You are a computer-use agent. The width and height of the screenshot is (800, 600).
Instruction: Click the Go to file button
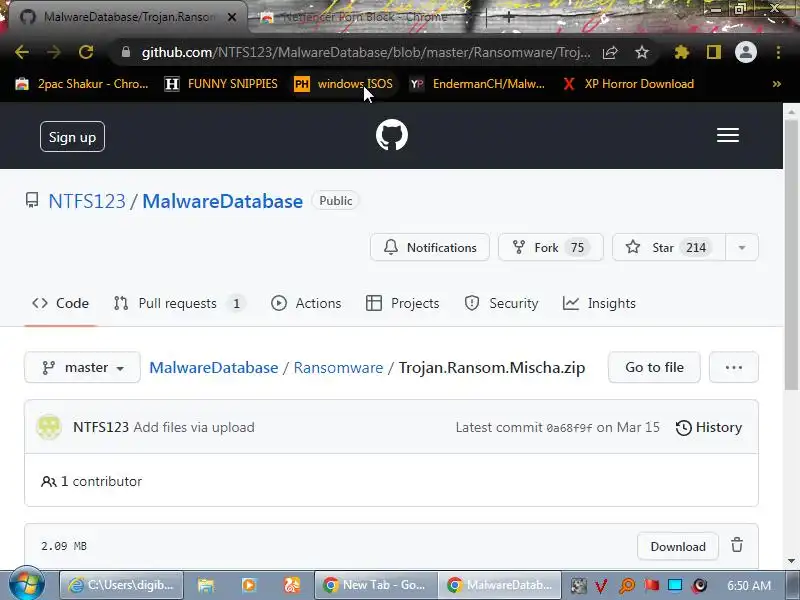654,367
